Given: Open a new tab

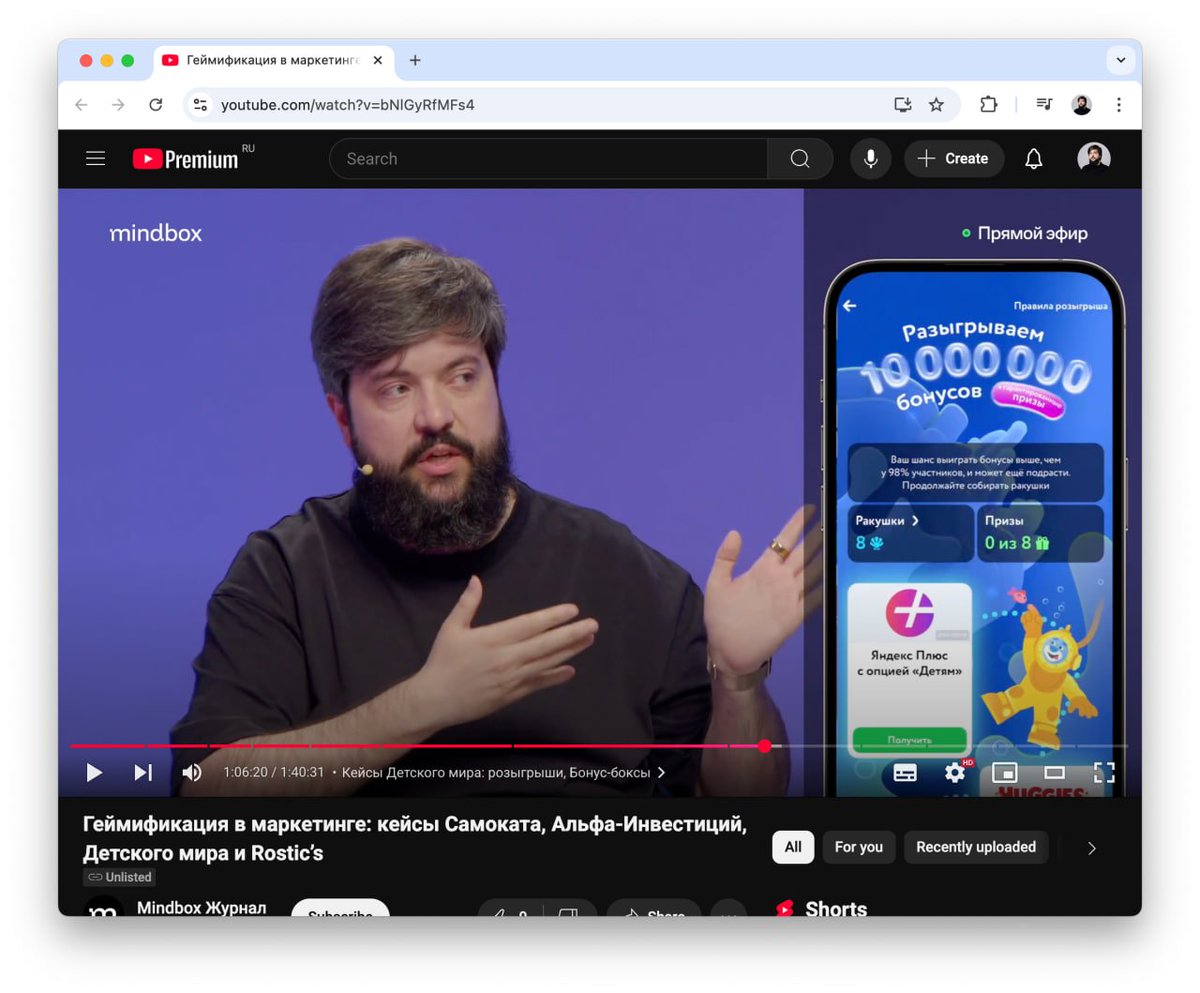Looking at the screenshot, I should (415, 60).
